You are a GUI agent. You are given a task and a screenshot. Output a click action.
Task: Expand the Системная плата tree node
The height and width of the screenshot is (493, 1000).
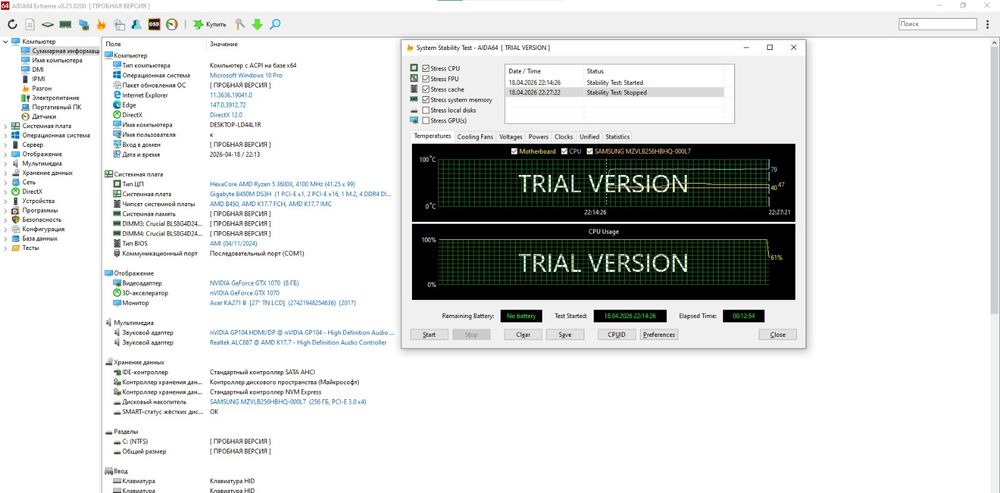pos(6,126)
